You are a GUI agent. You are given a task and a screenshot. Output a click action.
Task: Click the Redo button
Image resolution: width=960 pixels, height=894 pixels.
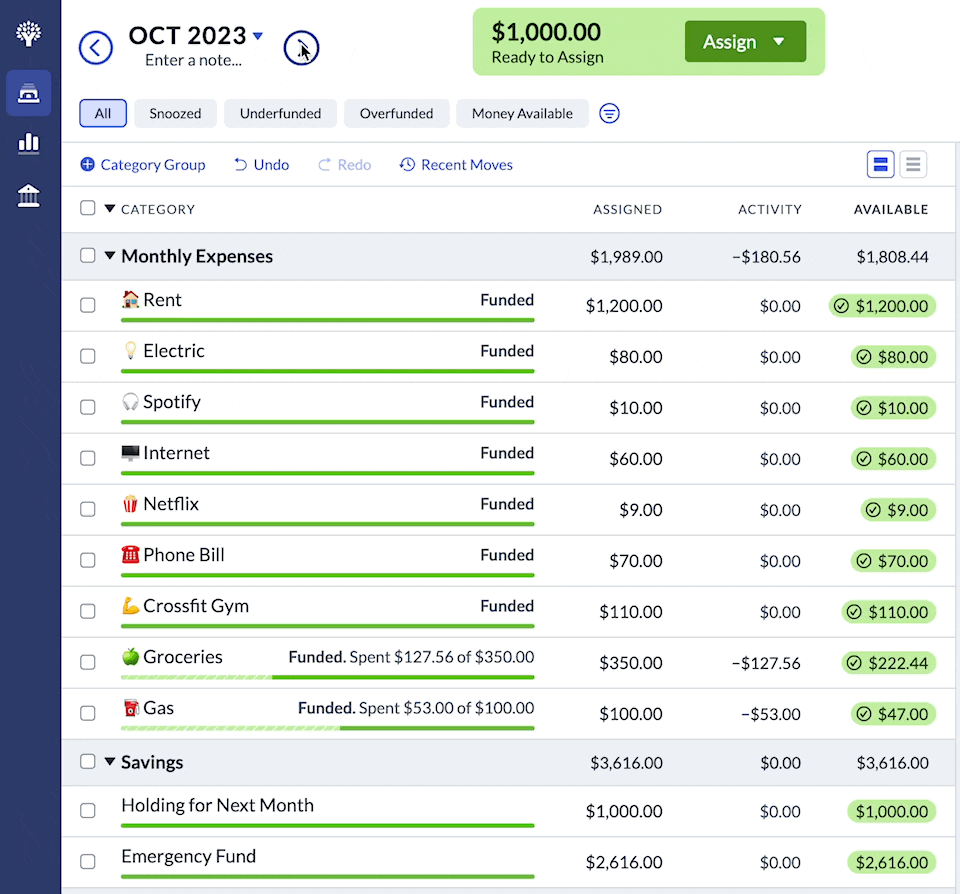[344, 165]
